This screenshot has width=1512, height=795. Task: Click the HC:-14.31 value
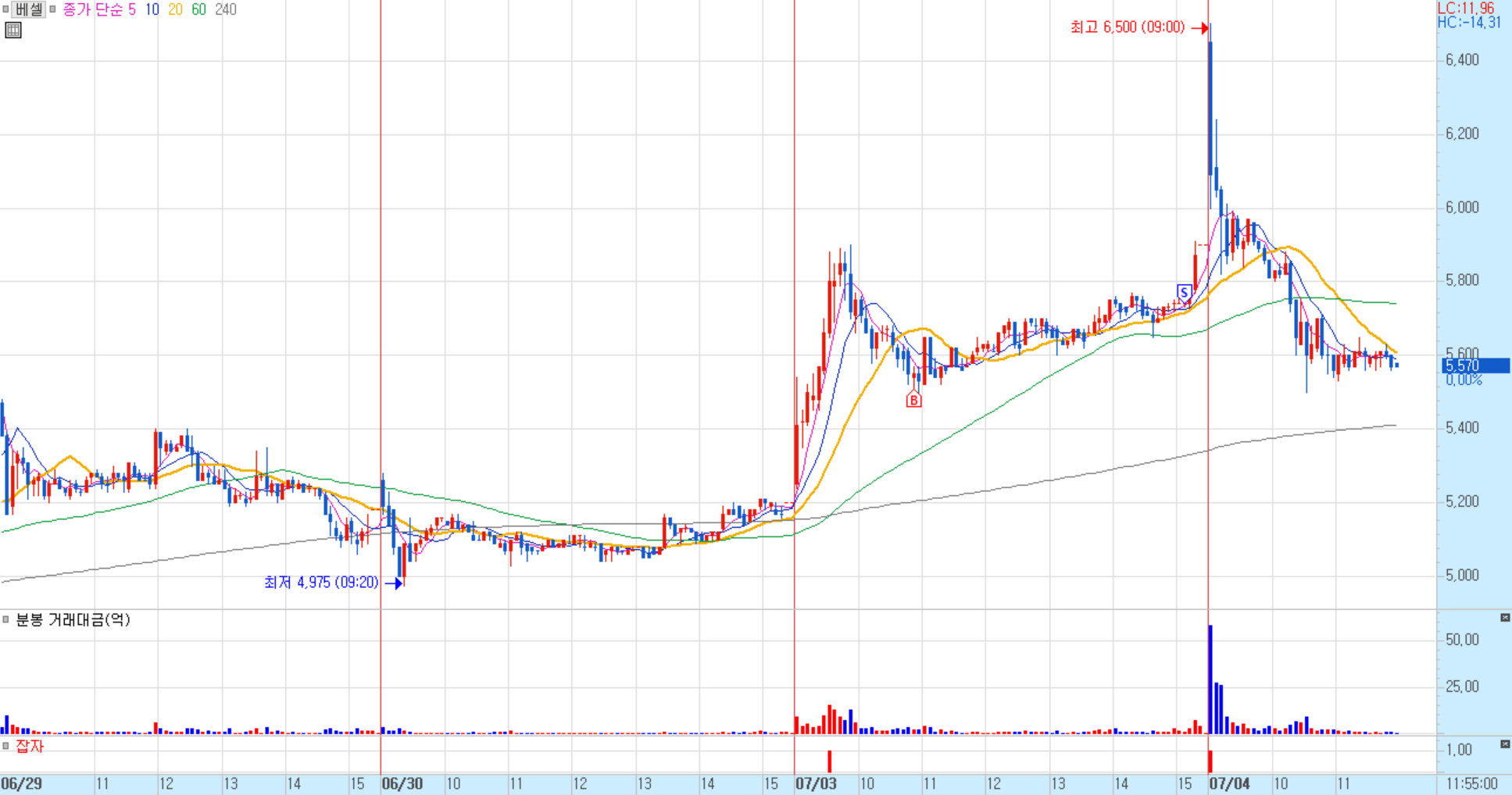1469,23
